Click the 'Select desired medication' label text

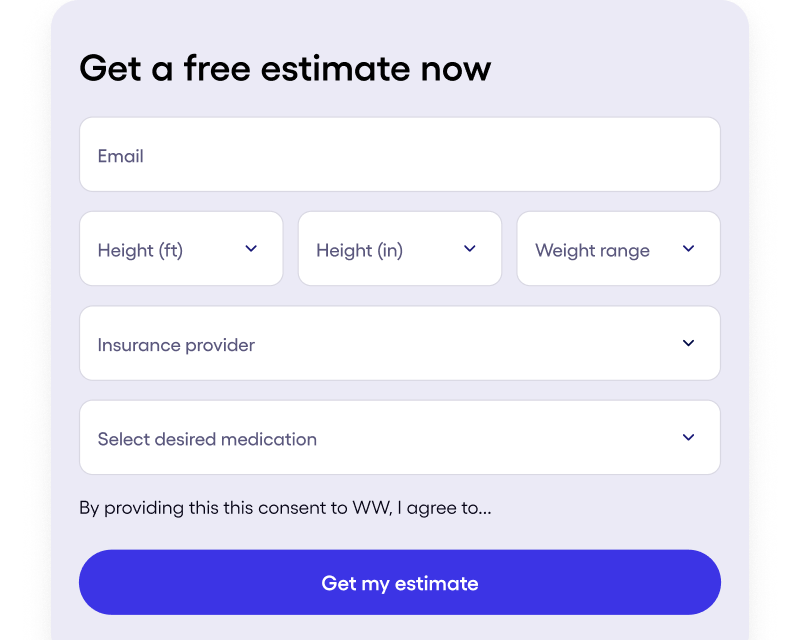[207, 439]
